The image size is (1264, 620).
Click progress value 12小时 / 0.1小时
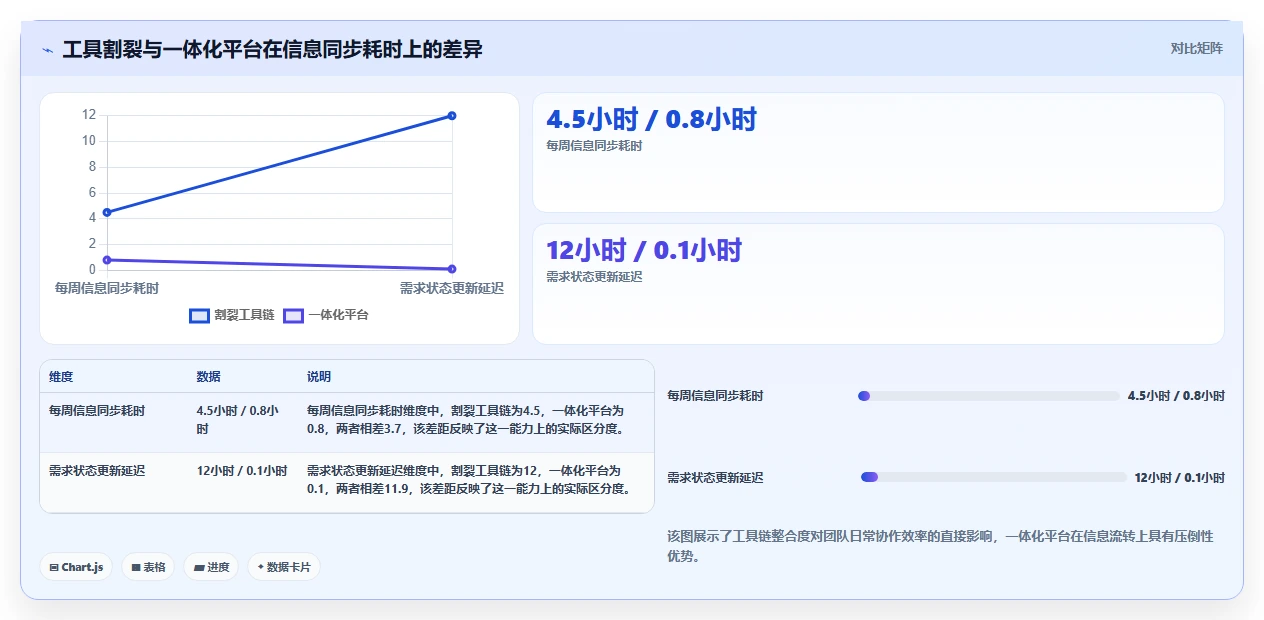point(1179,478)
